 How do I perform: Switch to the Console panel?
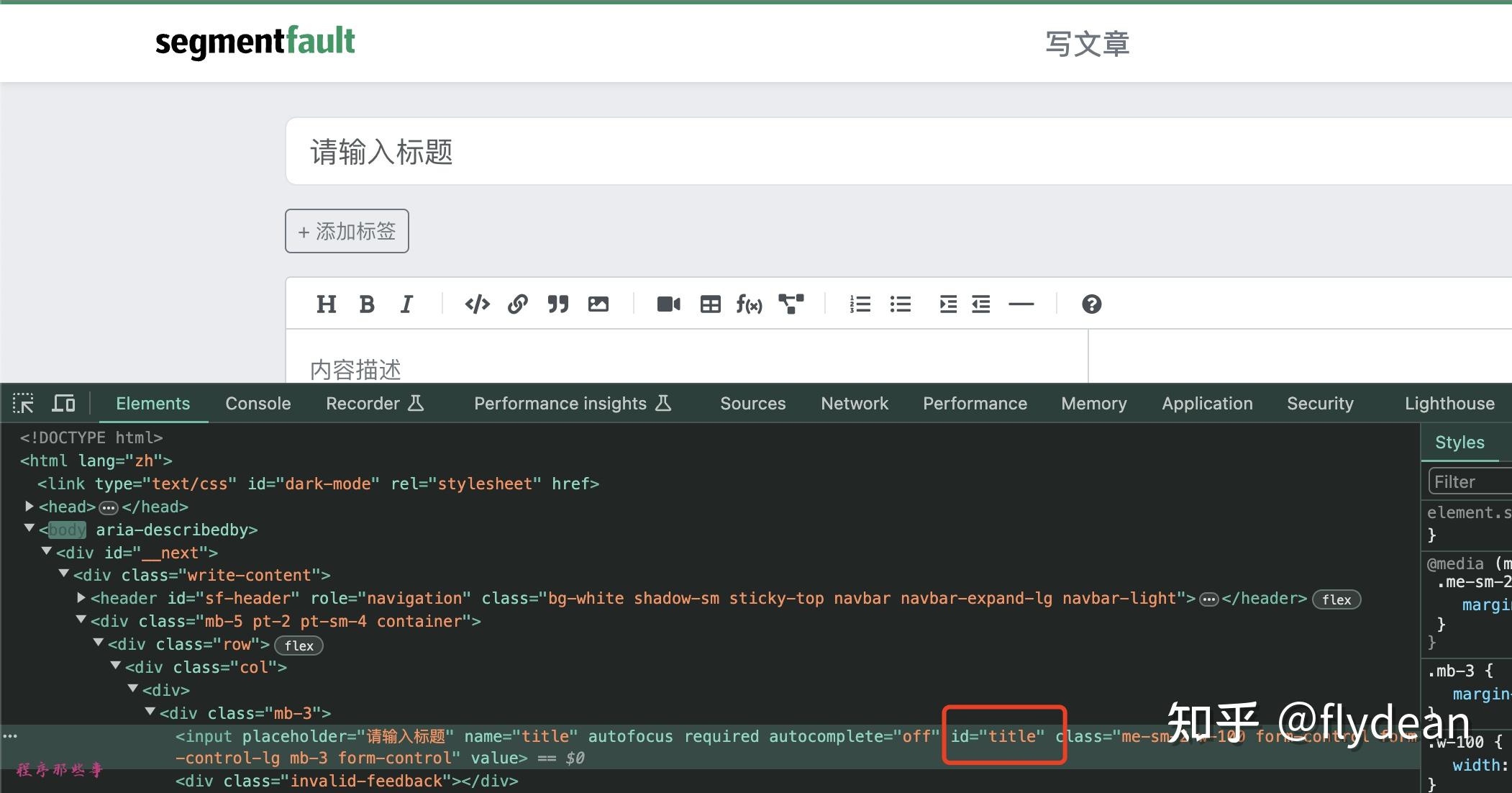(258, 403)
